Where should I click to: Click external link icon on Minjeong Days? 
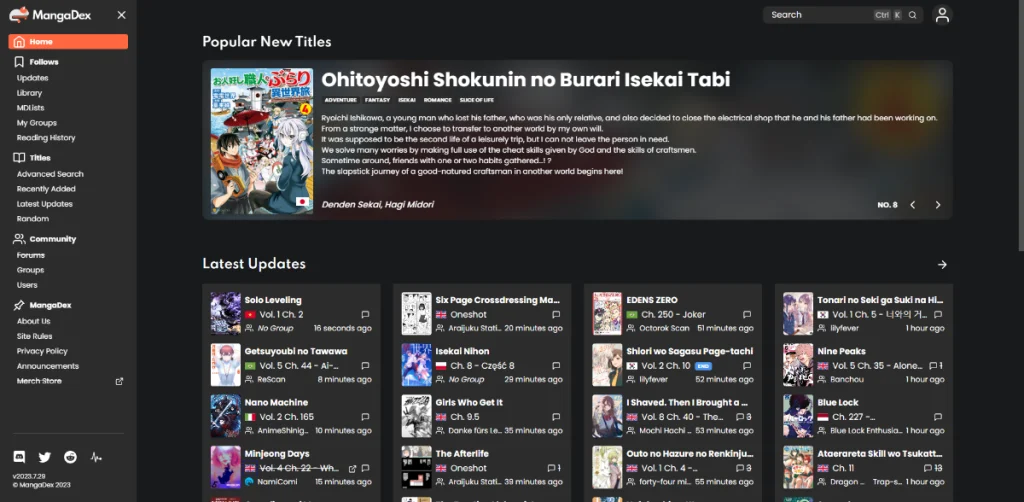coord(353,468)
